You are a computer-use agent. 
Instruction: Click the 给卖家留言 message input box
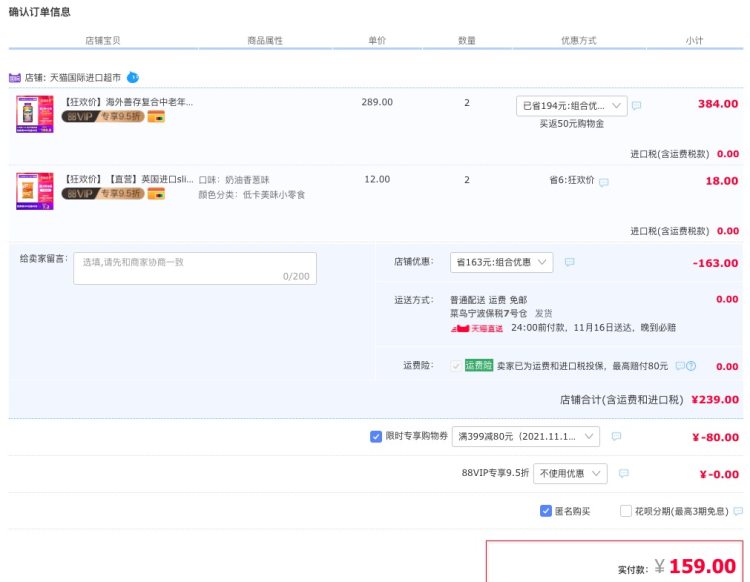tap(195, 268)
